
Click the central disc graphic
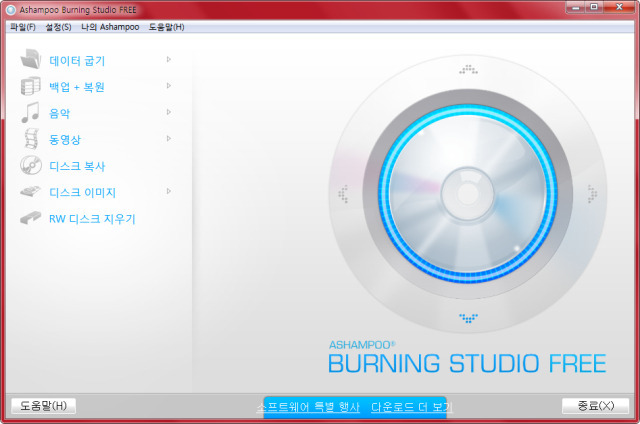(468, 194)
